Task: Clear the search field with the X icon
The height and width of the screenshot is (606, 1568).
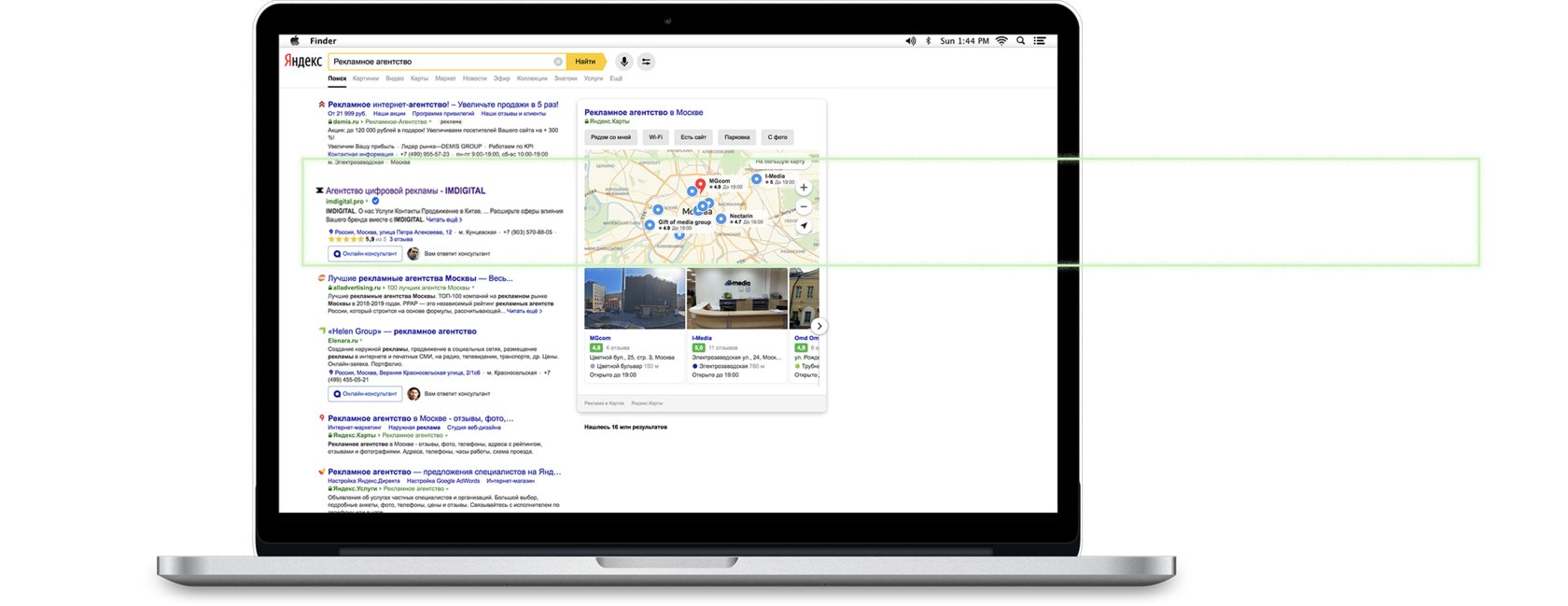Action: coord(558,62)
